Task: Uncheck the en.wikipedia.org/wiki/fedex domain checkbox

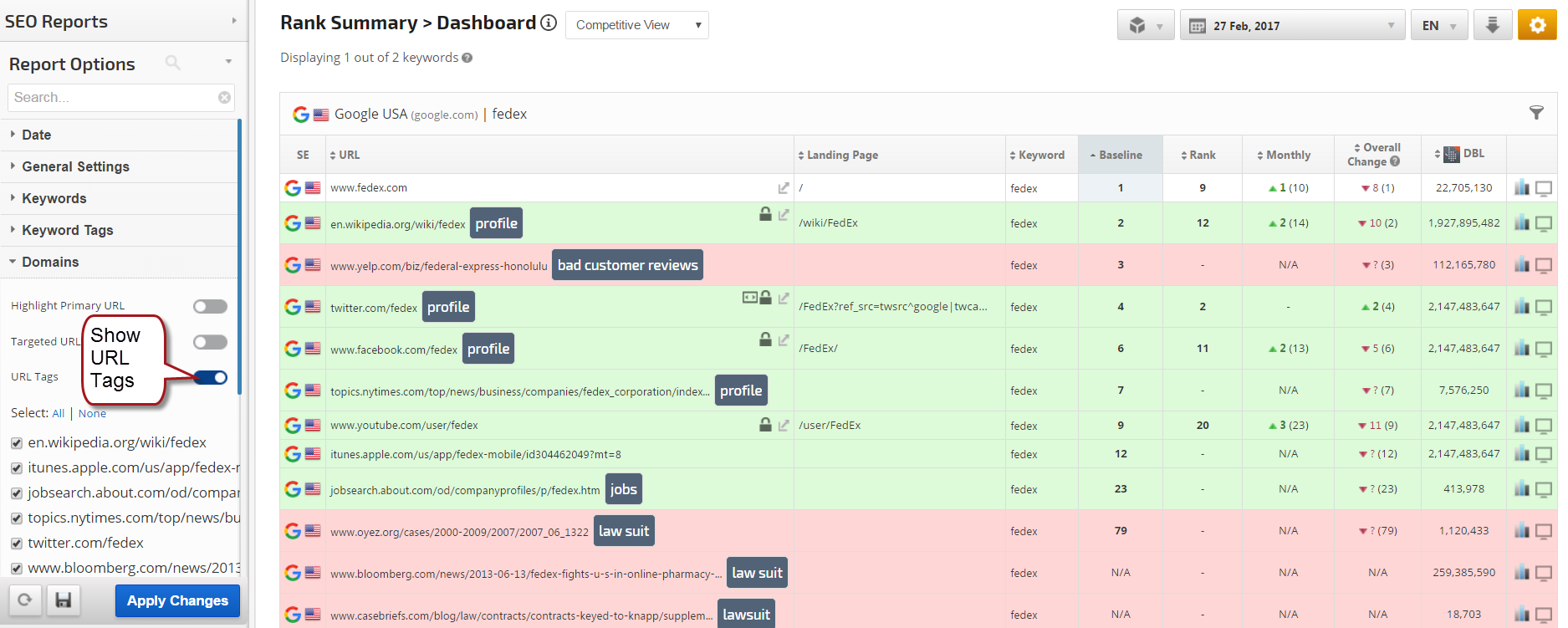Action: [17, 443]
